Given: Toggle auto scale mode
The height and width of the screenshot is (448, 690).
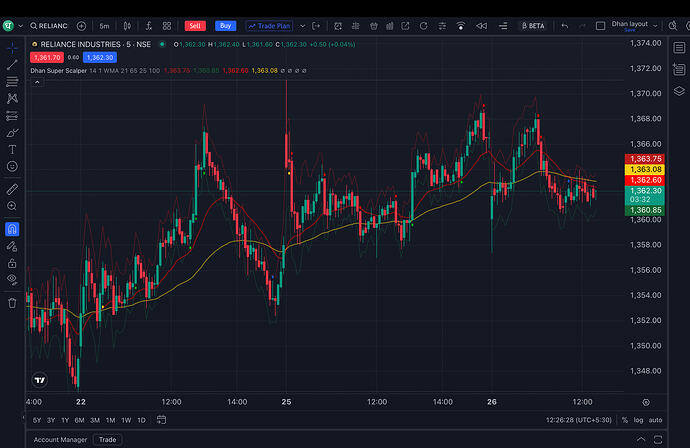Looking at the screenshot, I should click(x=655, y=420).
